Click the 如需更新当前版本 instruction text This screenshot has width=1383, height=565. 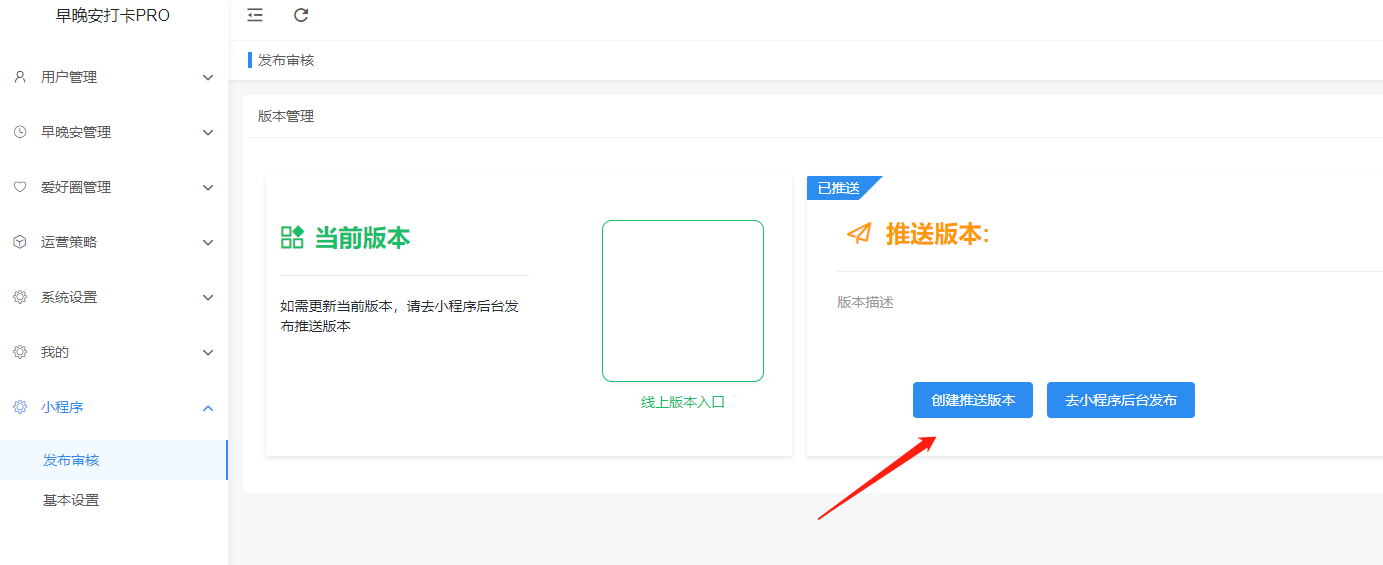[400, 316]
